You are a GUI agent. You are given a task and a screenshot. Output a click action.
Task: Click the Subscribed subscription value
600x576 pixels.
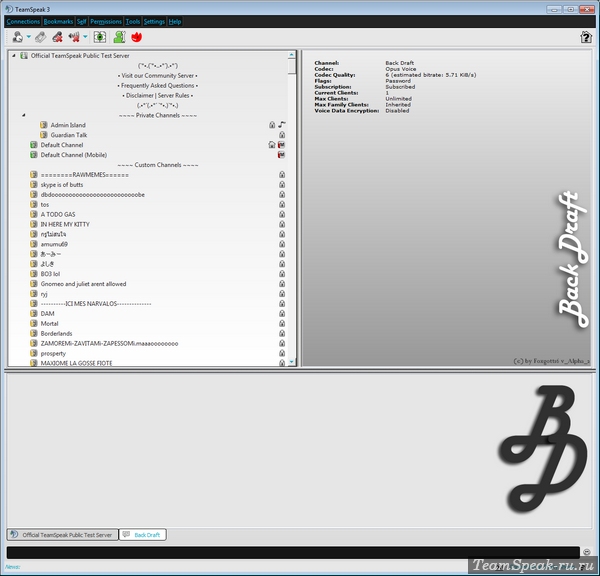tap(400, 87)
